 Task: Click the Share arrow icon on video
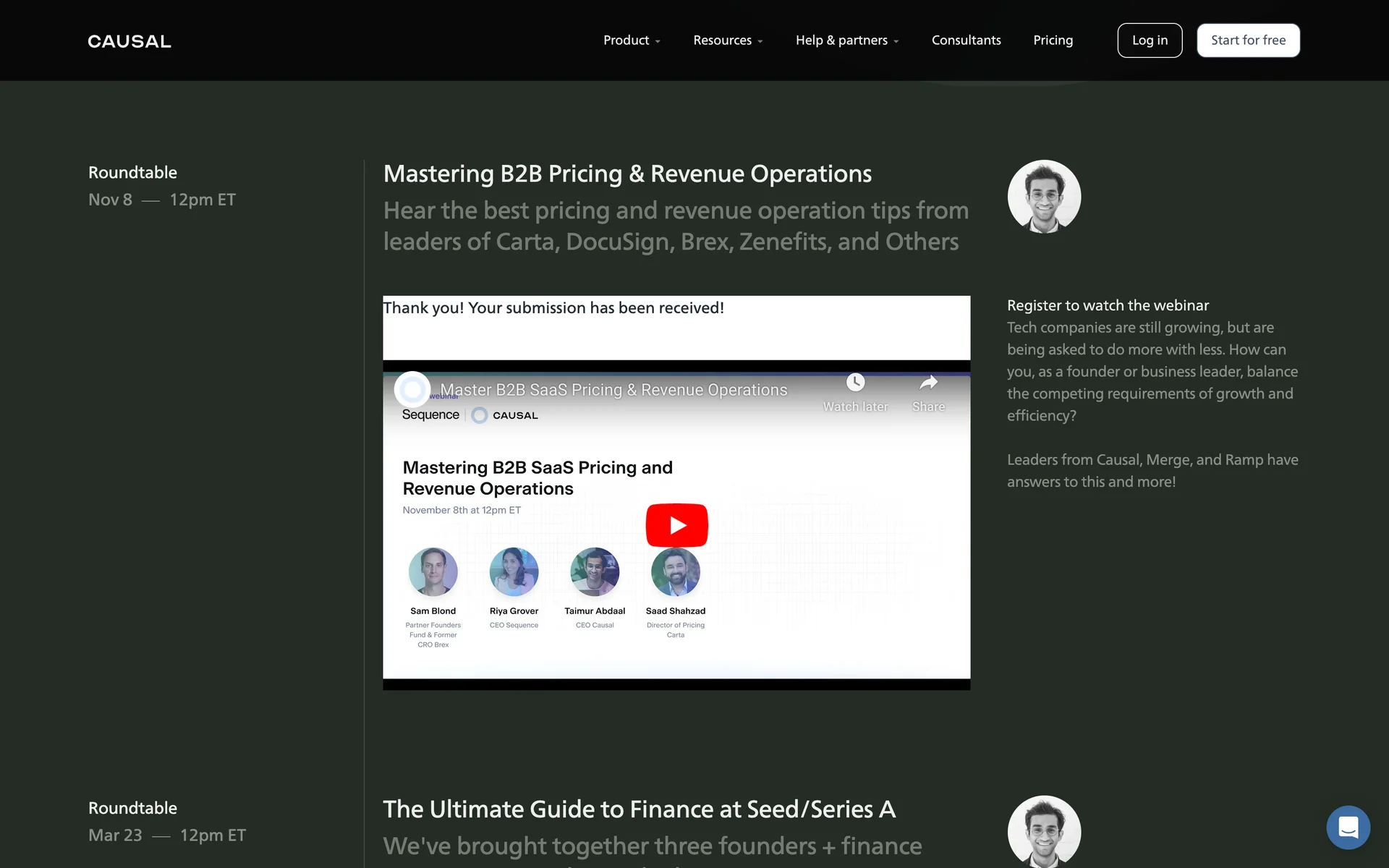coord(928,383)
